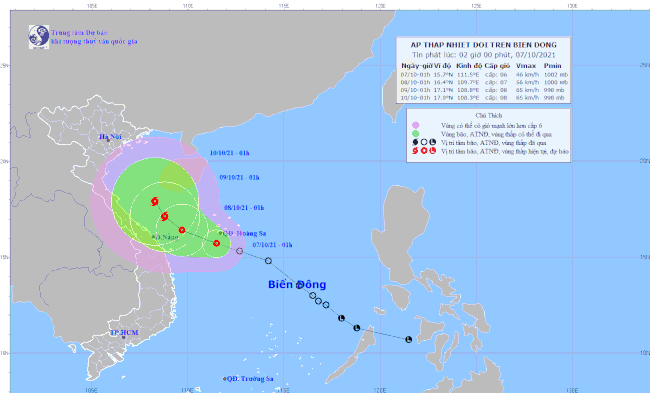Click the purple strong-wind swatch in the legend
The image size is (650, 393).
pyautogui.click(x=415, y=125)
